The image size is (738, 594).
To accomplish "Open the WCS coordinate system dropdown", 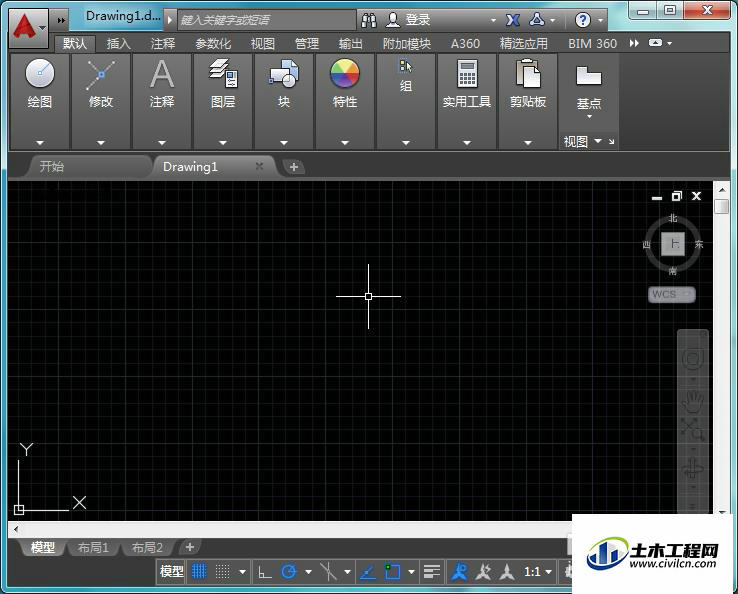I will [672, 295].
